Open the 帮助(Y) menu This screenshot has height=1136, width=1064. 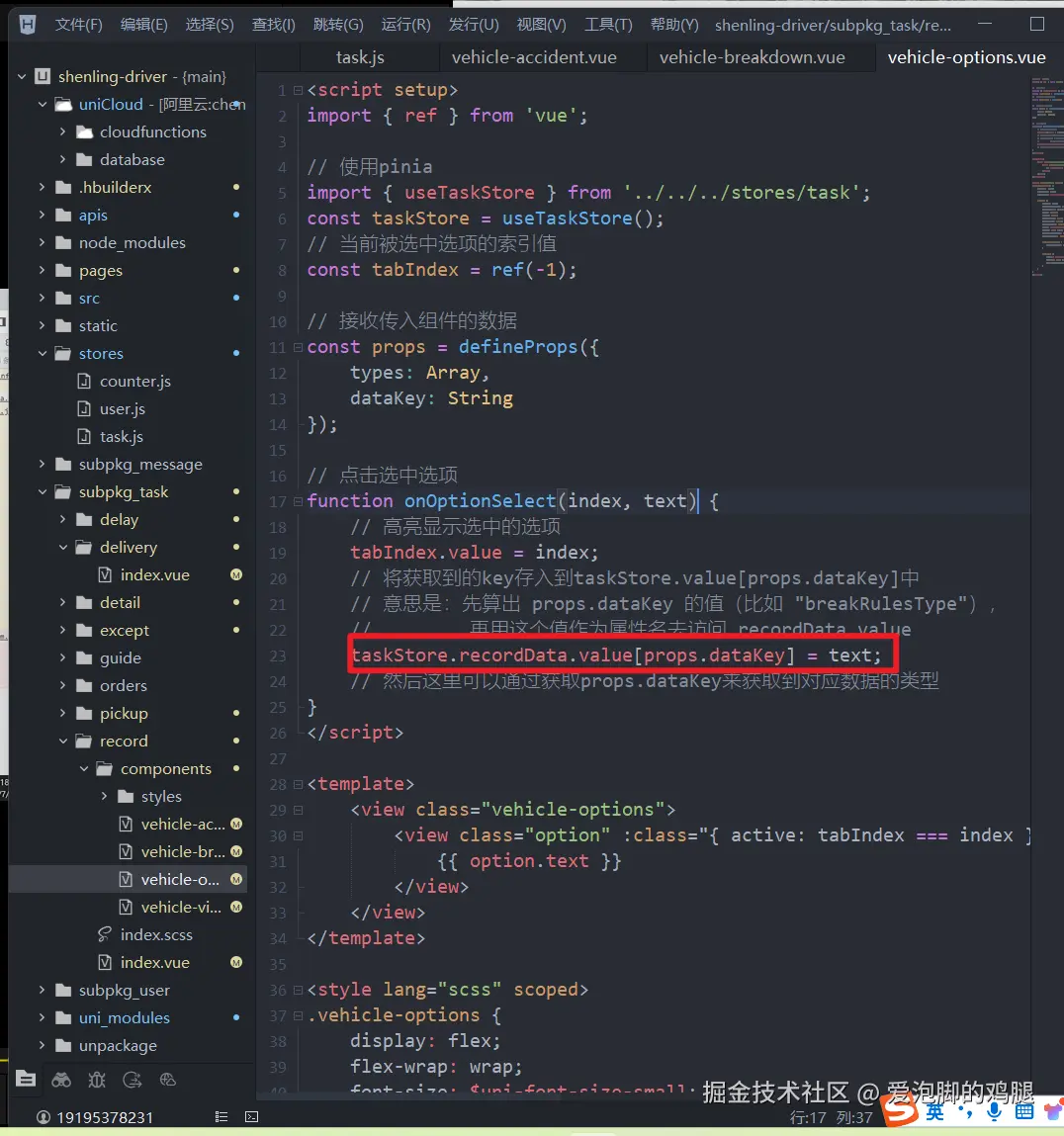click(674, 25)
